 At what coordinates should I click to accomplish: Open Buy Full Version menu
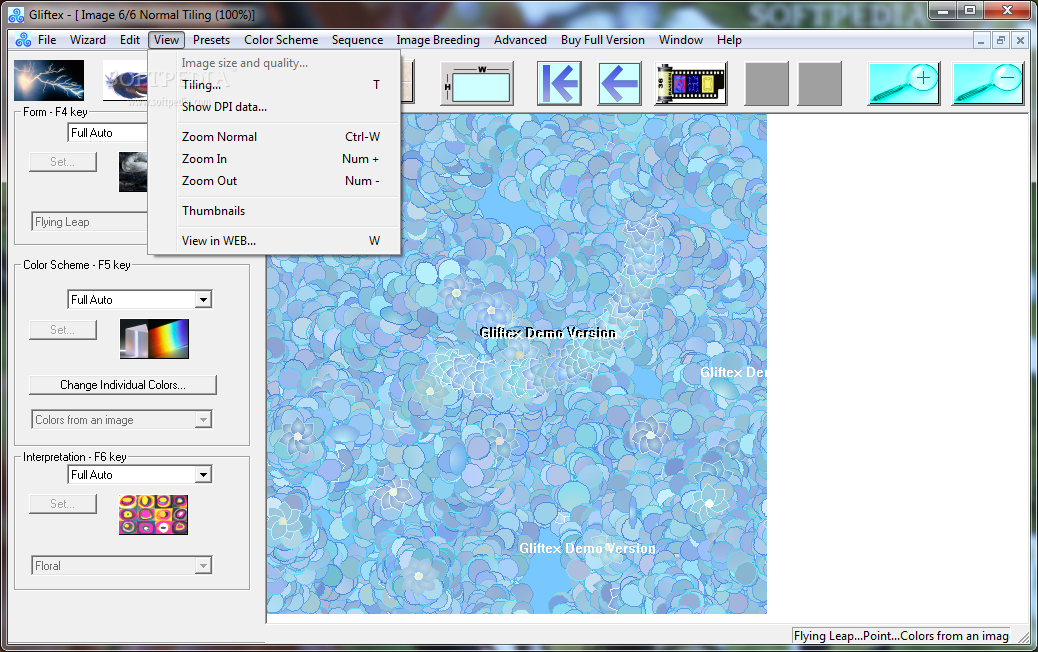(602, 40)
